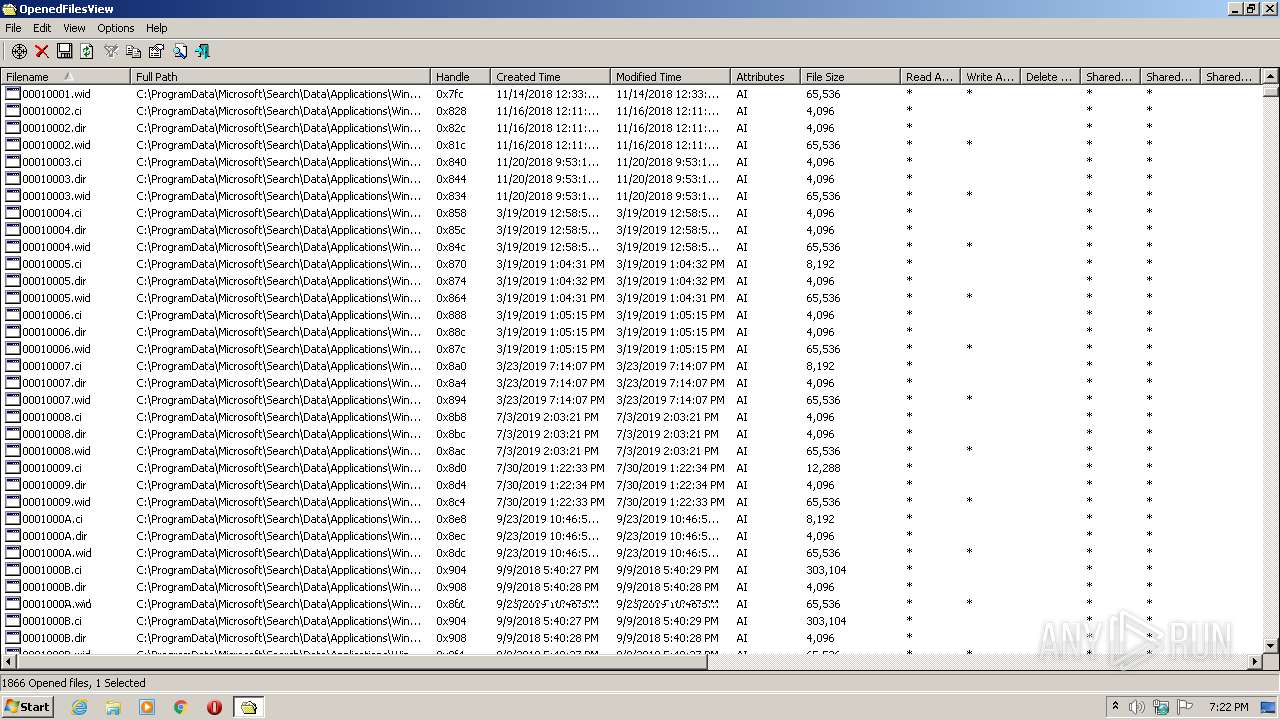
Task: Click the OpenedFilesView taskbar button
Action: click(248, 707)
